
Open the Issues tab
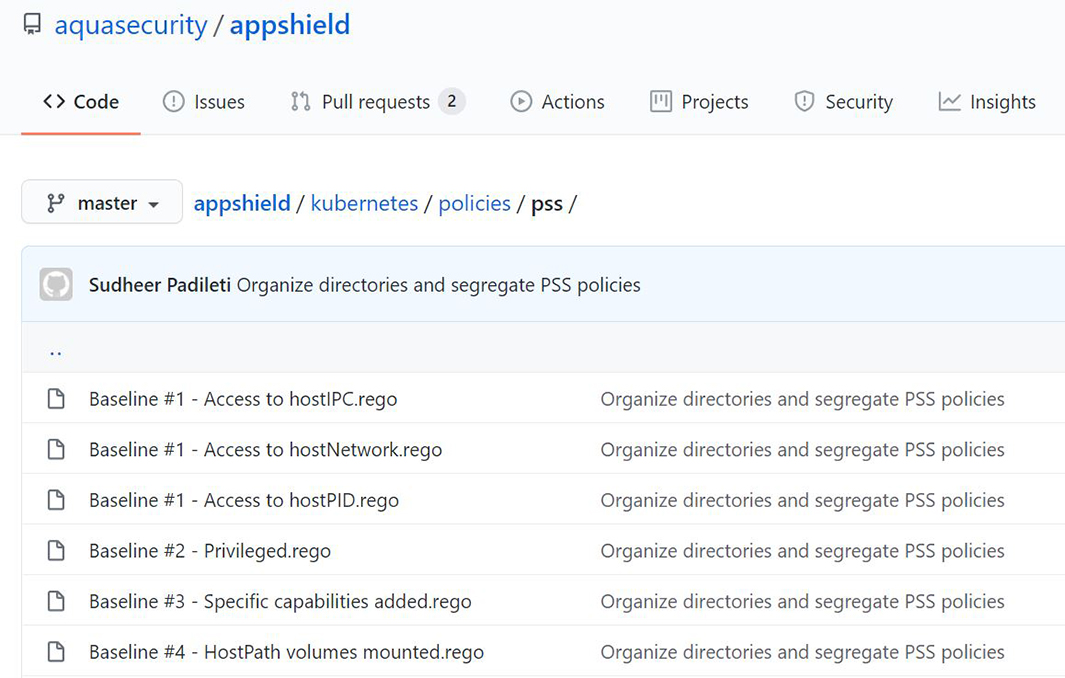click(204, 102)
